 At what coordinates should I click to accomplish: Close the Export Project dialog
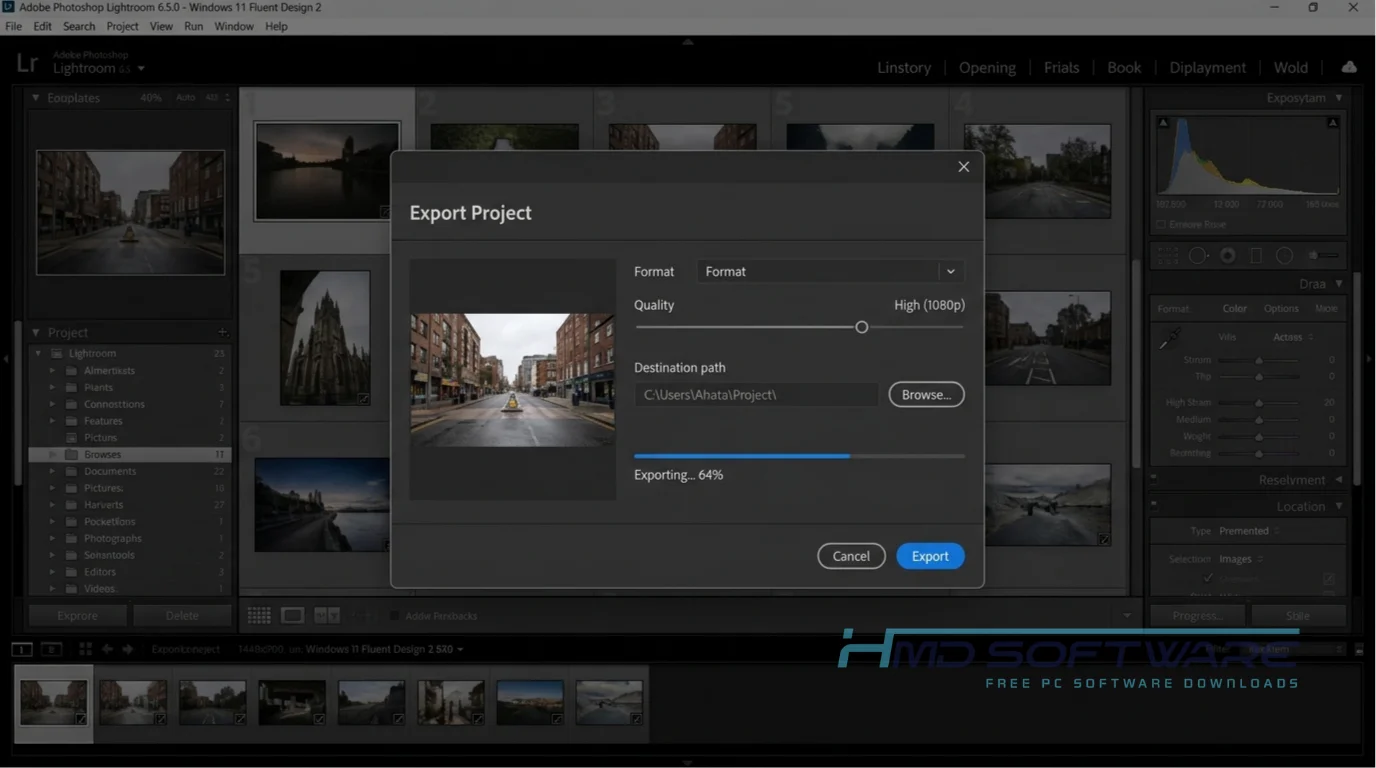[x=963, y=167]
